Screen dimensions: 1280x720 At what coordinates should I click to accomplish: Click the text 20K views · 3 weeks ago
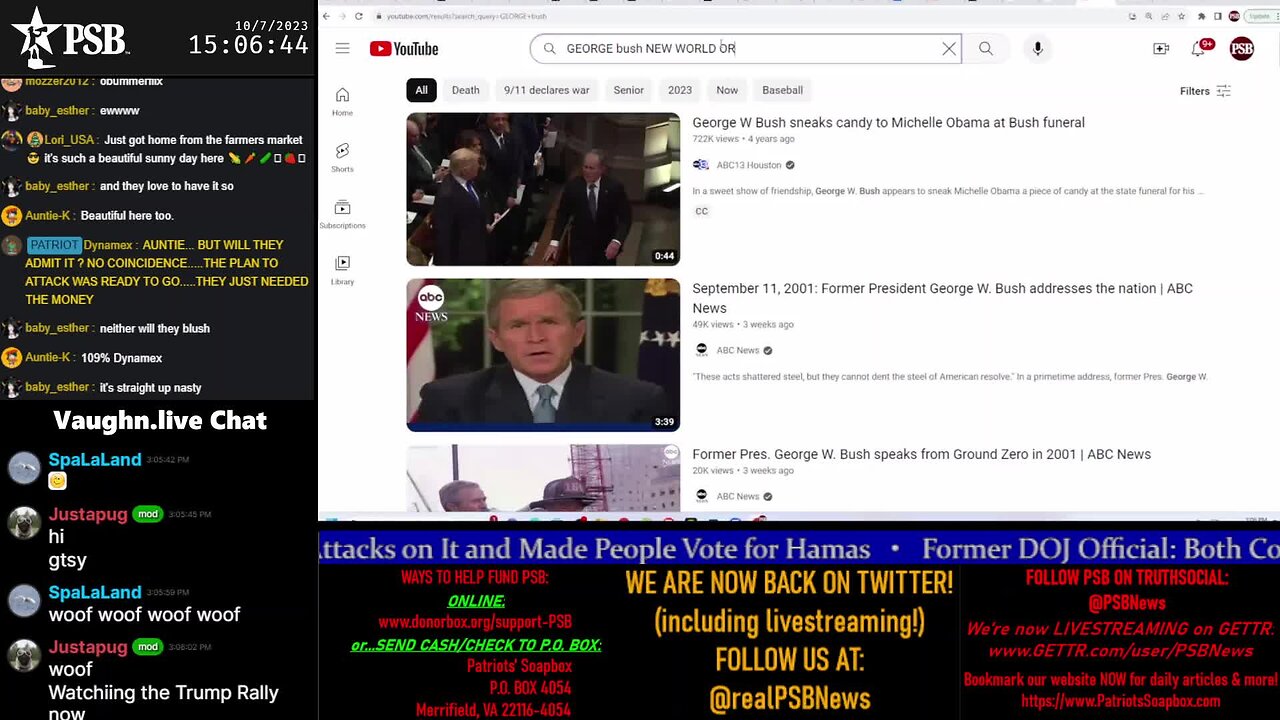(x=742, y=470)
